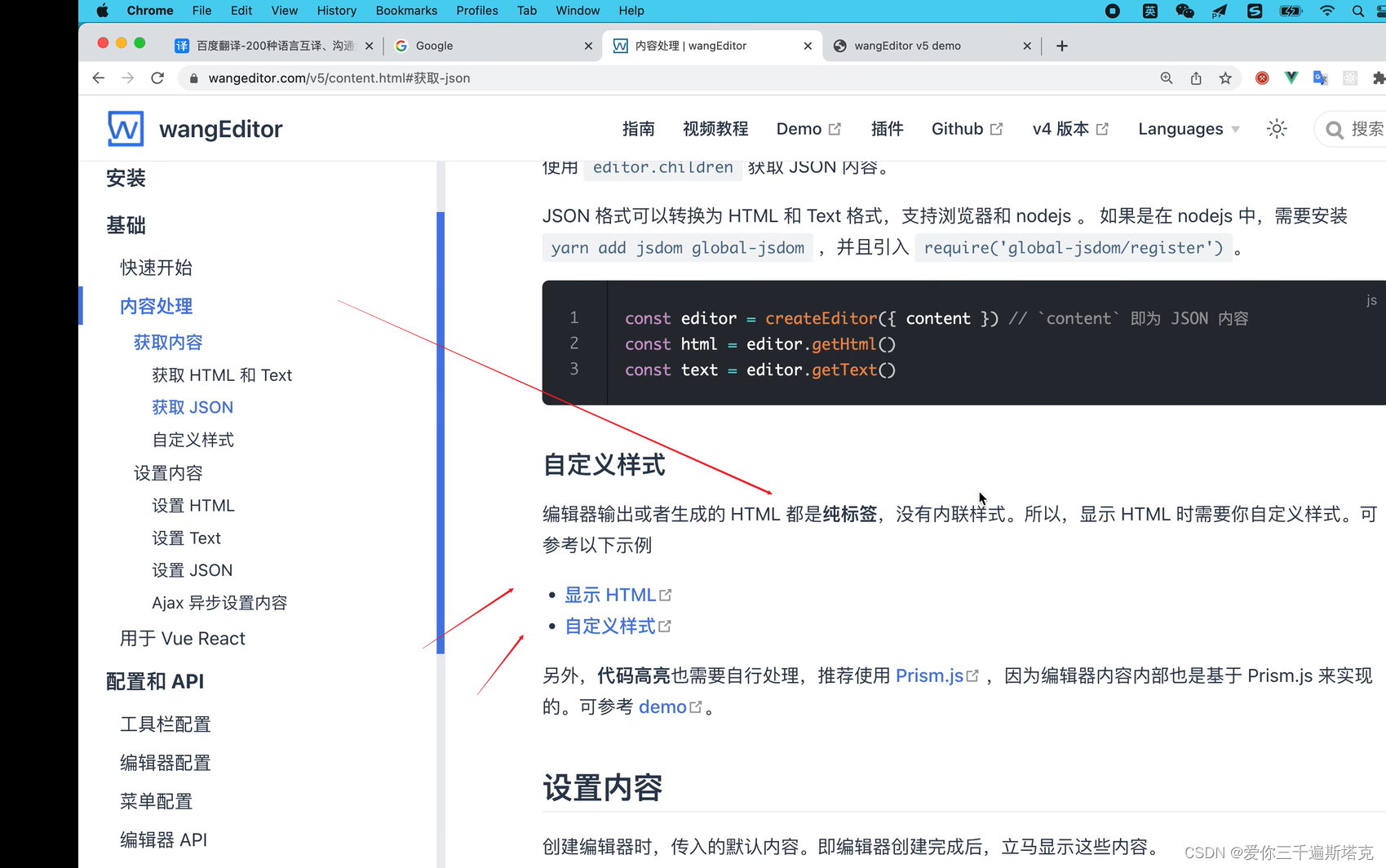The image size is (1386, 868).
Task: Open the Wi-Fi status menu
Action: coord(1326,11)
